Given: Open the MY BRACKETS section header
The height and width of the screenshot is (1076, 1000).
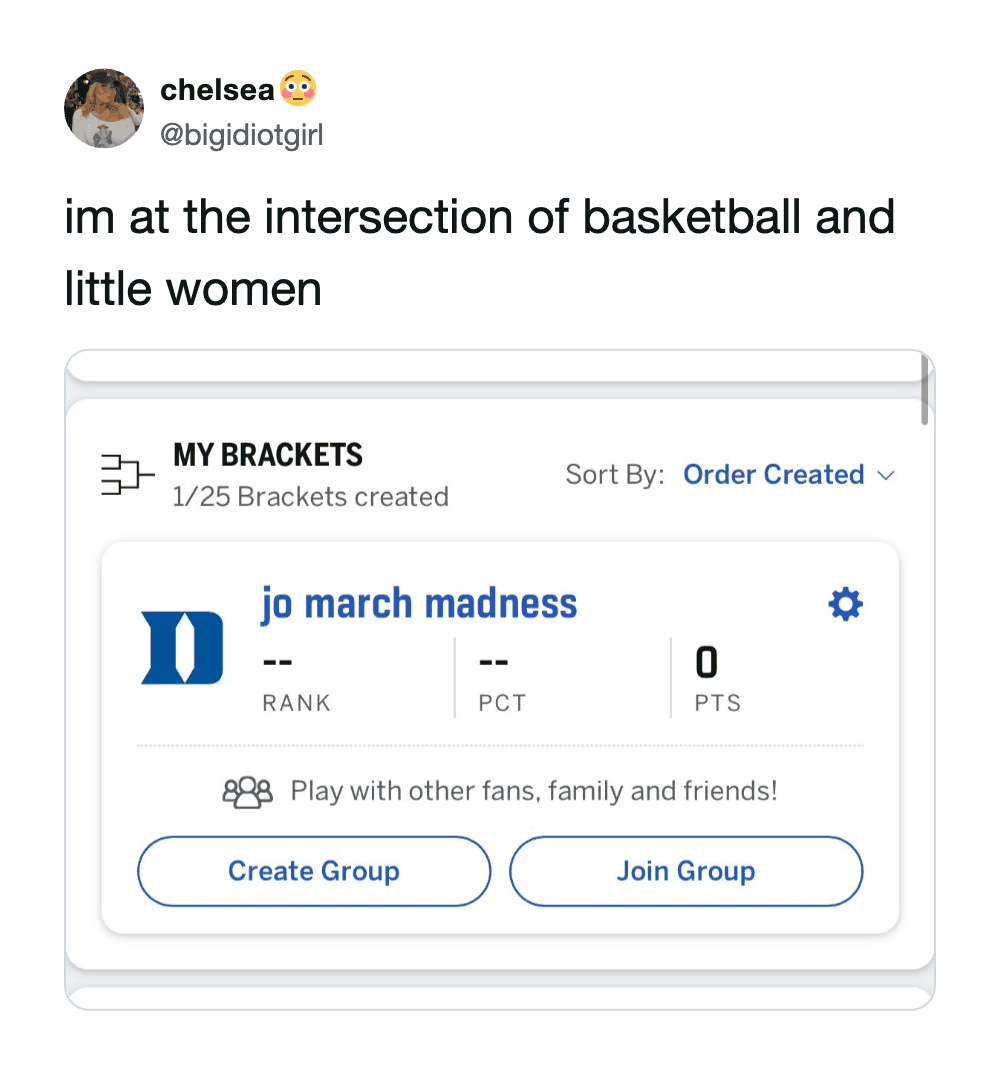Looking at the screenshot, I should (x=267, y=455).
